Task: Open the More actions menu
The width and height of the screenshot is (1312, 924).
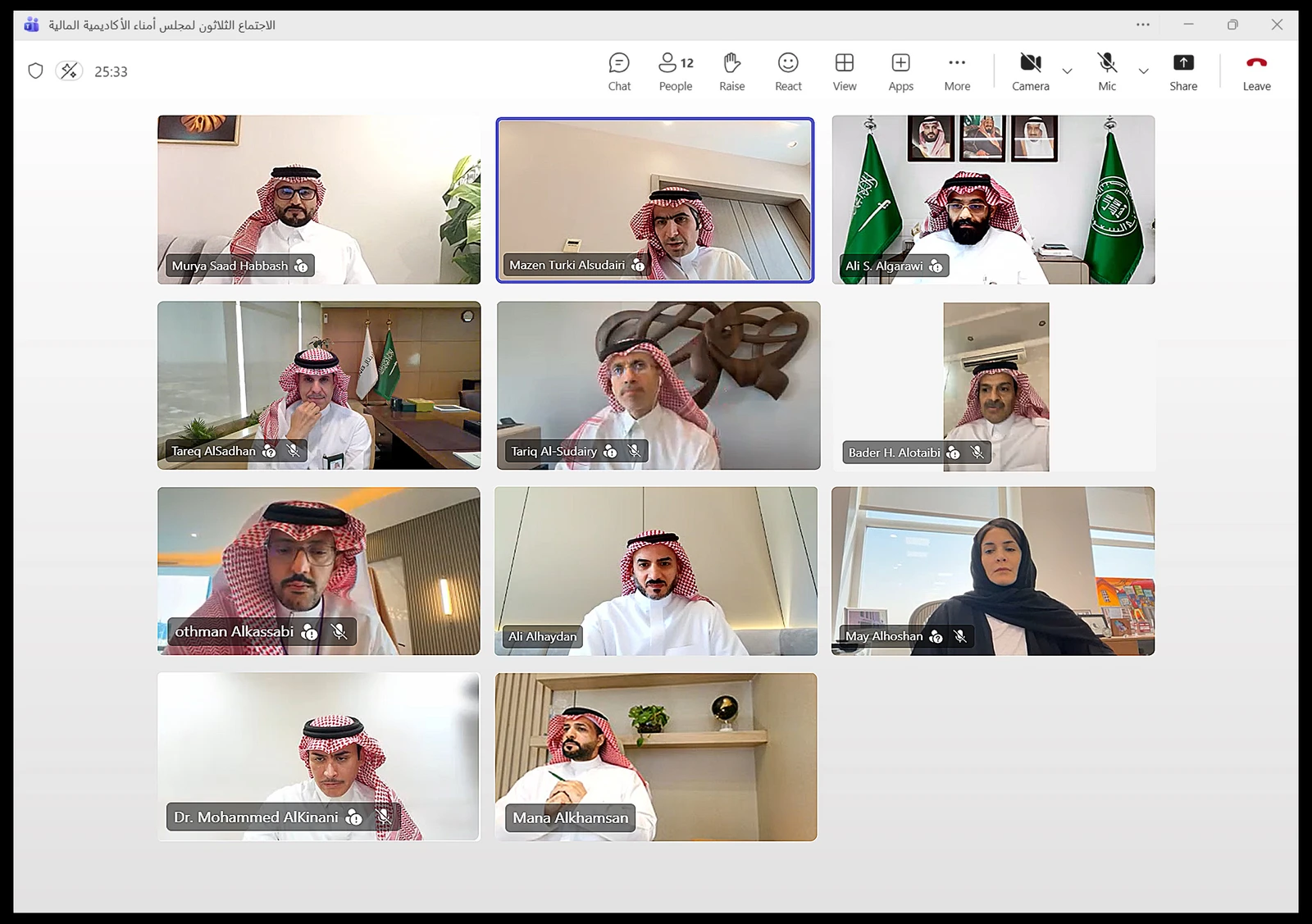Action: (957, 72)
